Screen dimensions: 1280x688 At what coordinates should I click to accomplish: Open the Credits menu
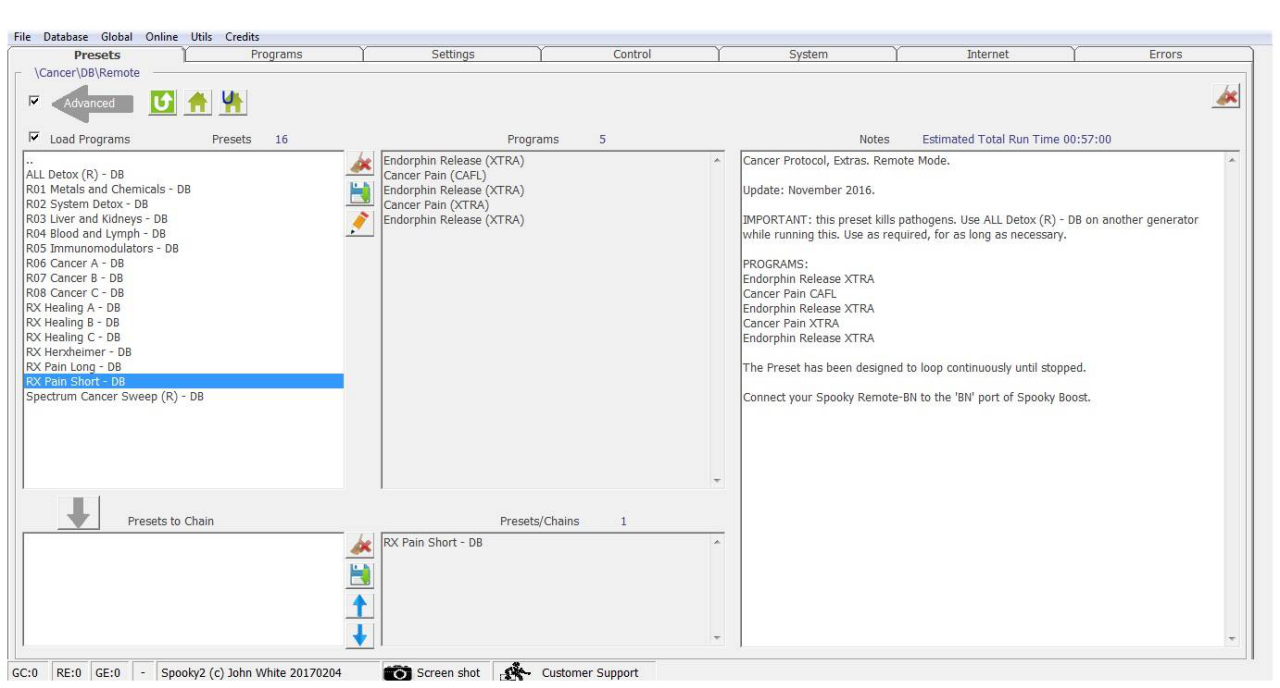pos(242,38)
